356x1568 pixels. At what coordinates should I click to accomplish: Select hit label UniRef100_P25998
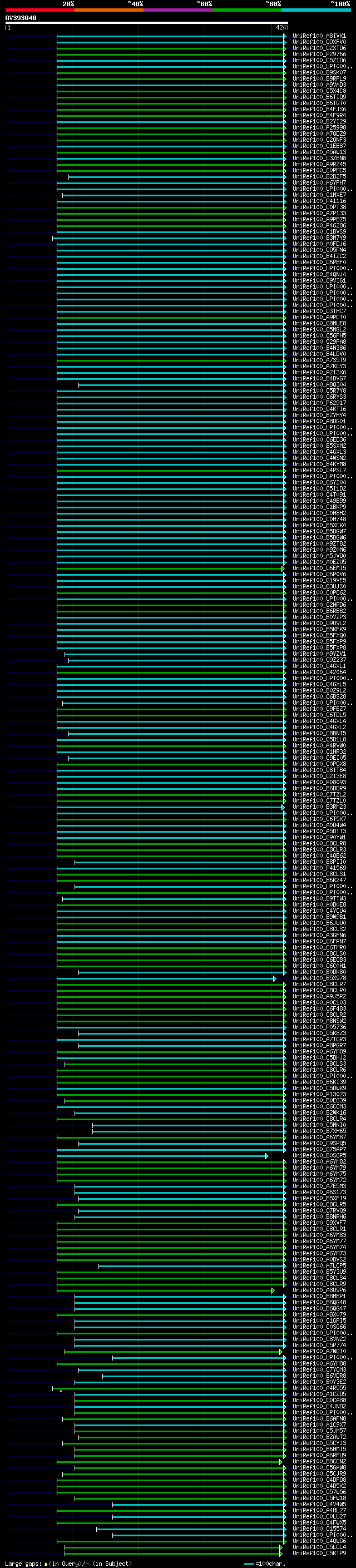click(x=319, y=128)
